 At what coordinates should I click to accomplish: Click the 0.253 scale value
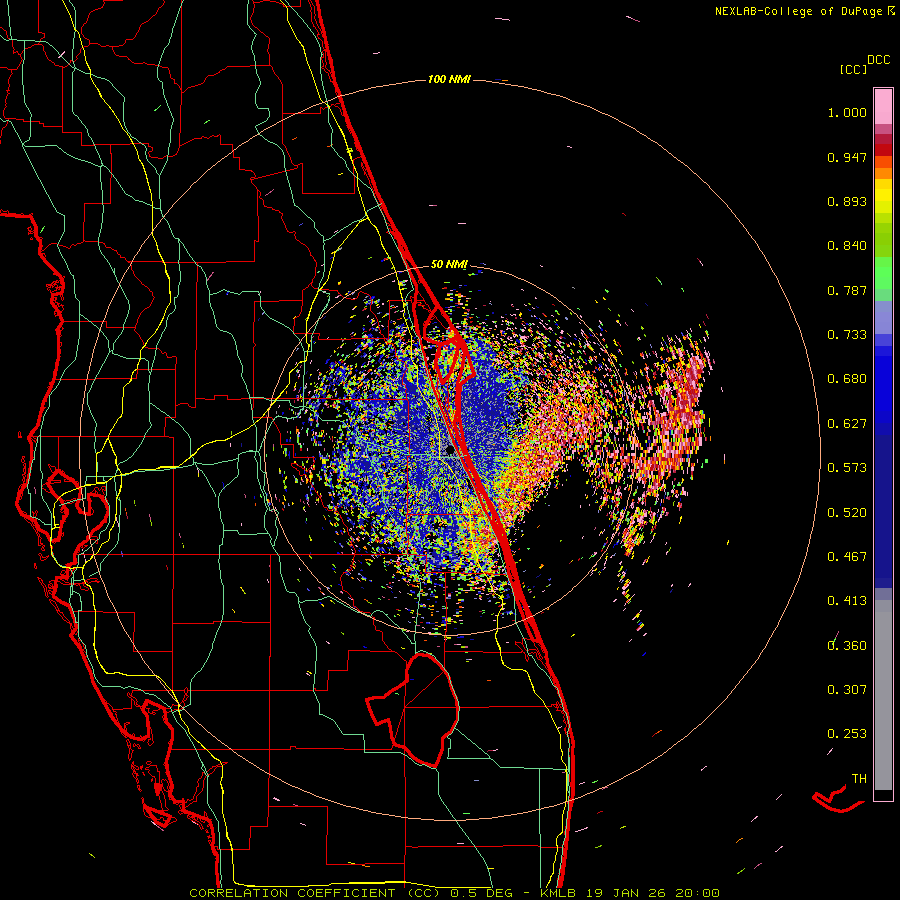click(847, 734)
